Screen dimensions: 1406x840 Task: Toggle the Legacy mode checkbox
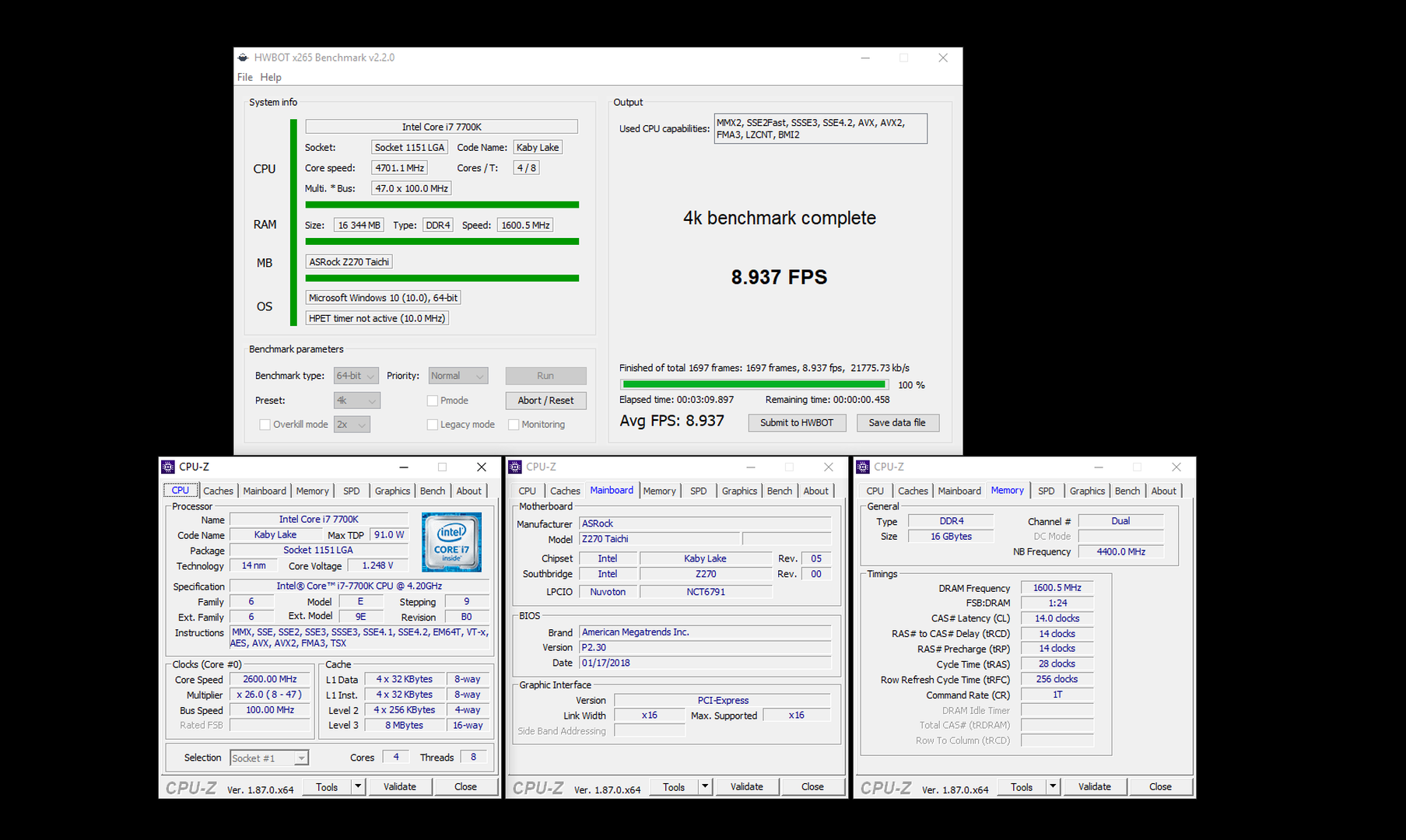pos(433,425)
